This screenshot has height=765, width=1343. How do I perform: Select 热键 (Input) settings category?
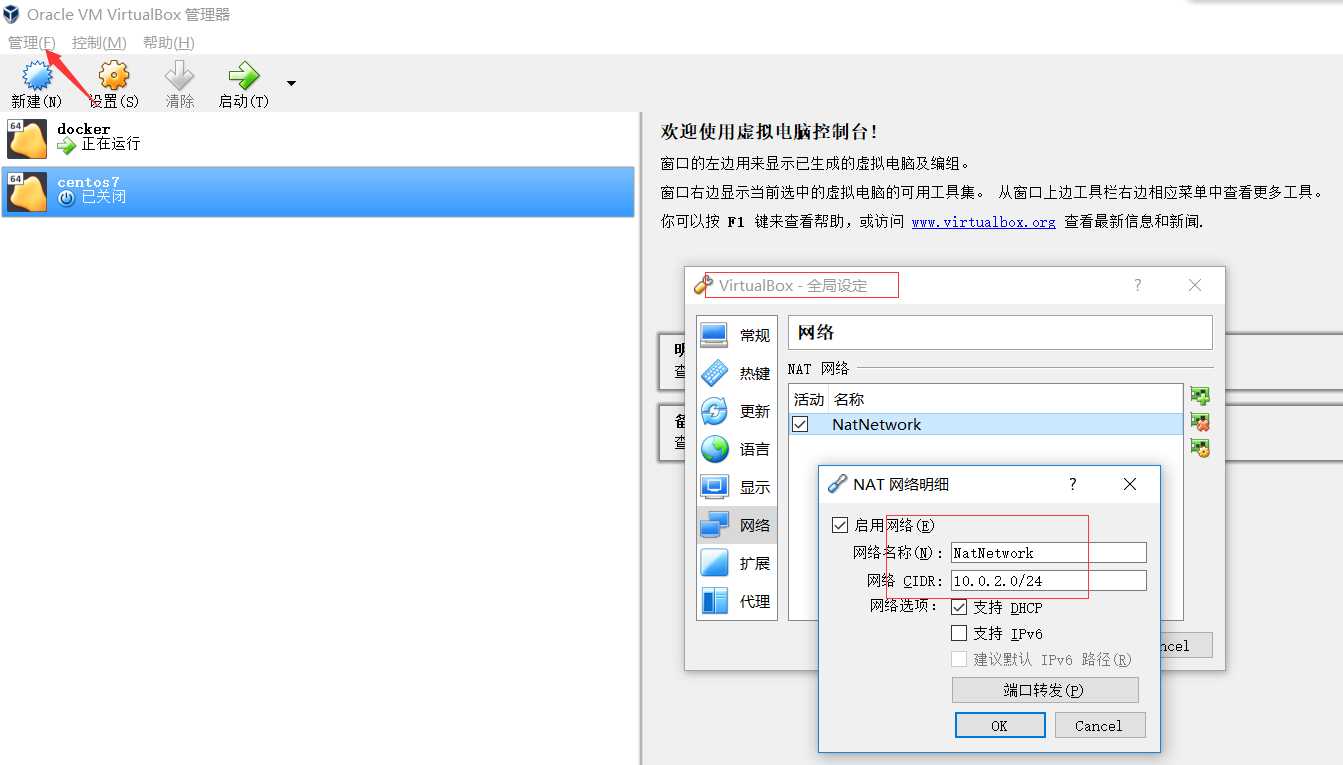pyautogui.click(x=736, y=374)
